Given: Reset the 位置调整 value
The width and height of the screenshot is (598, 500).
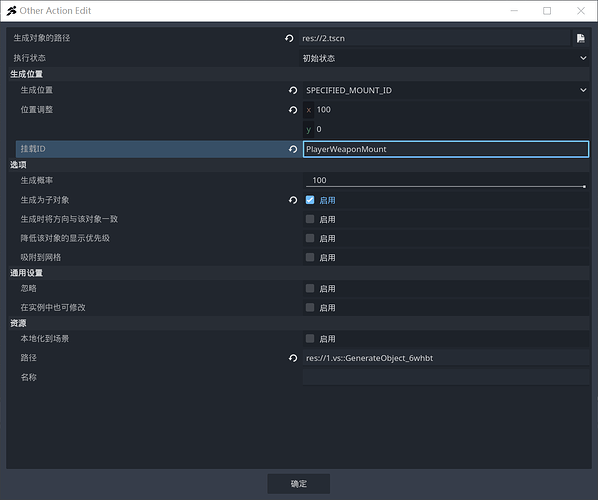Looking at the screenshot, I should tap(293, 110).
